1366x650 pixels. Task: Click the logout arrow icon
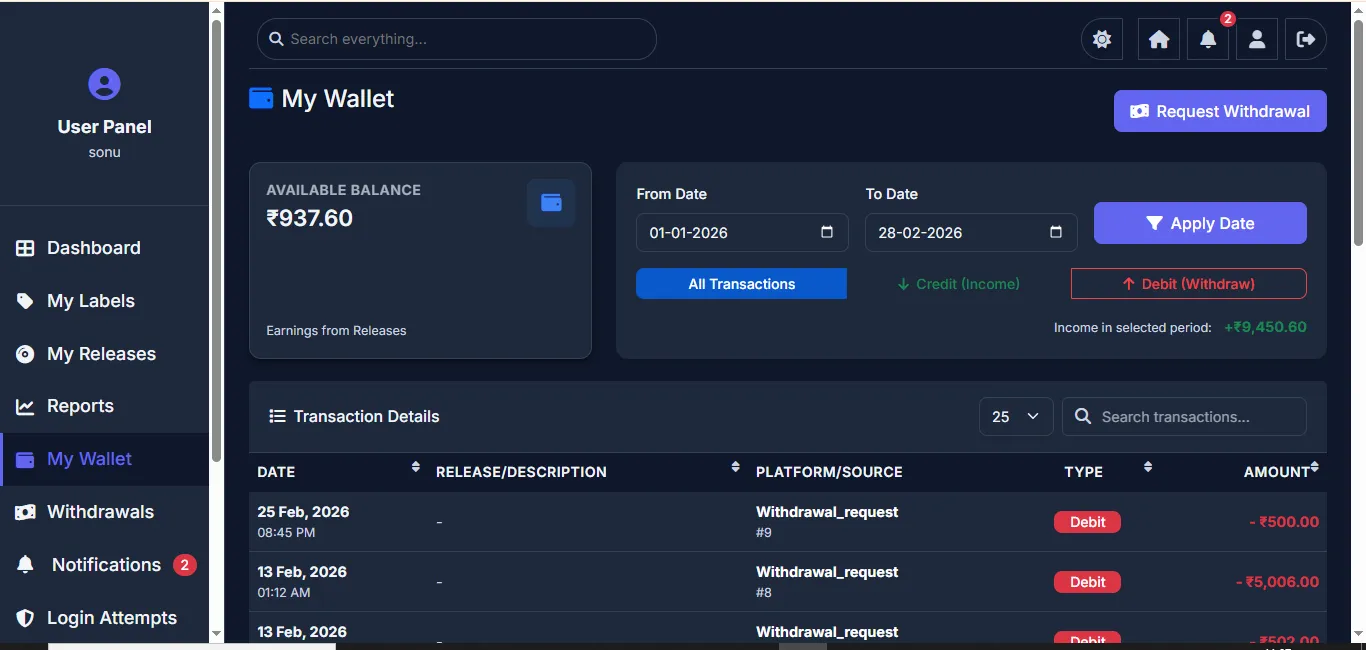[1306, 40]
